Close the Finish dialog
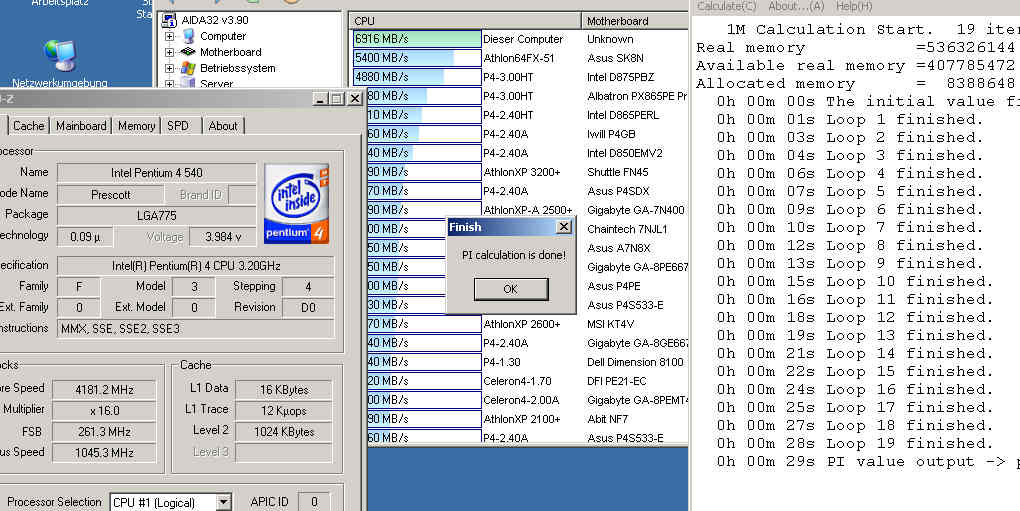 click(564, 227)
